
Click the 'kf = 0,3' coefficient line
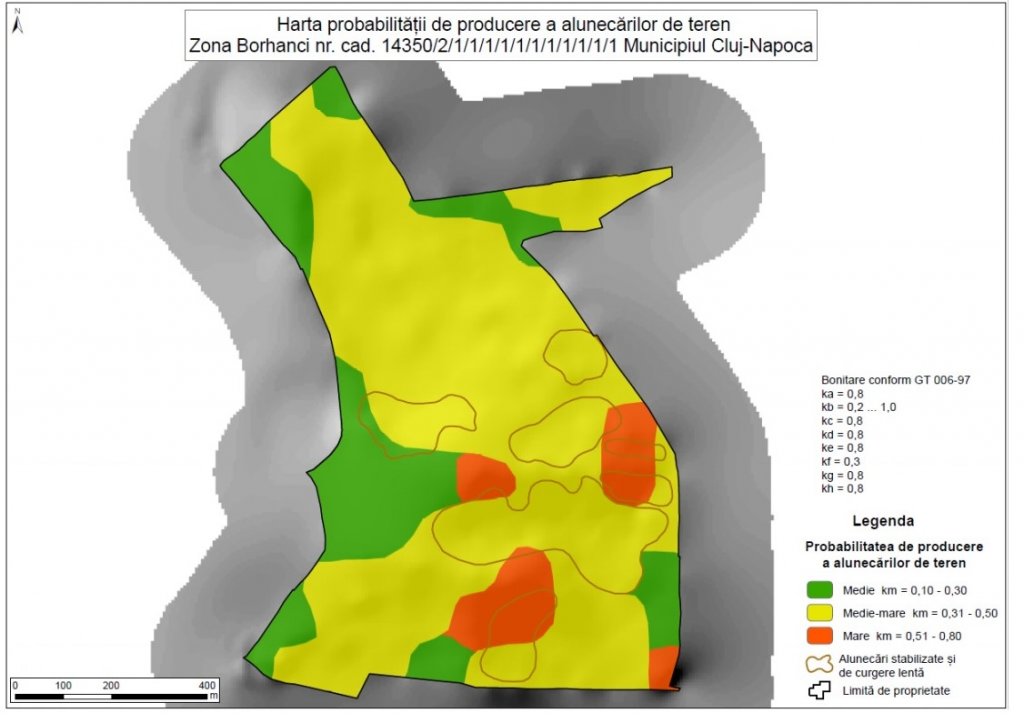840,462
